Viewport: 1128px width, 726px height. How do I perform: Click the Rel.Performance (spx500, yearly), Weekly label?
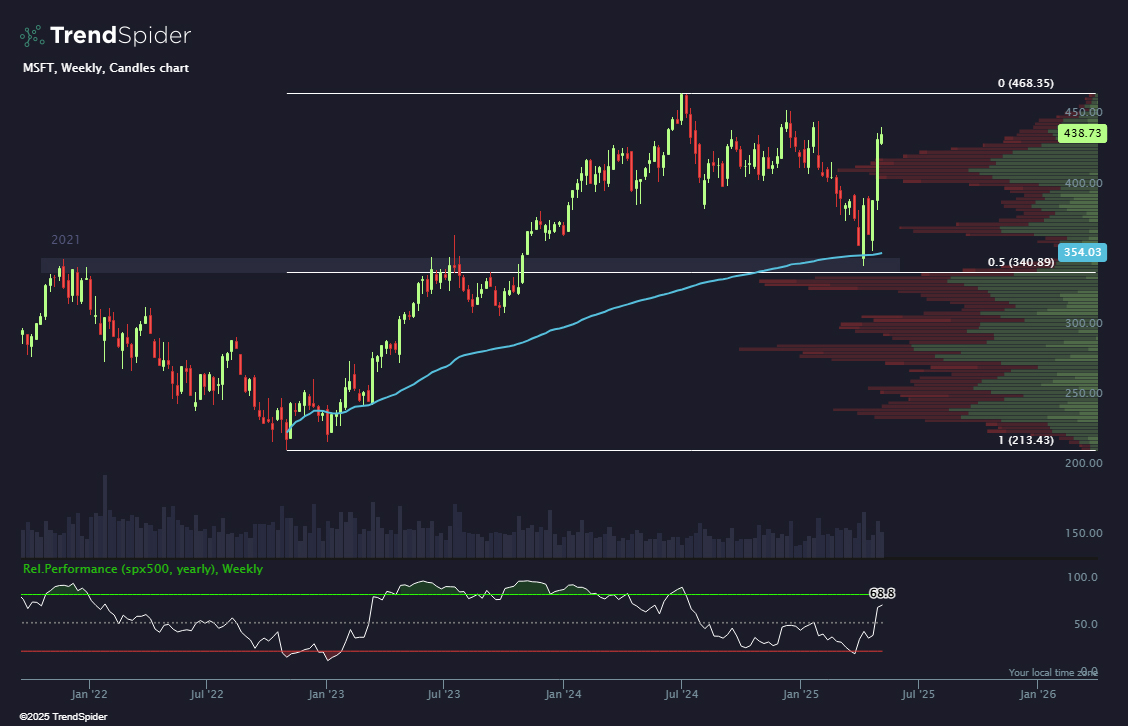point(142,568)
